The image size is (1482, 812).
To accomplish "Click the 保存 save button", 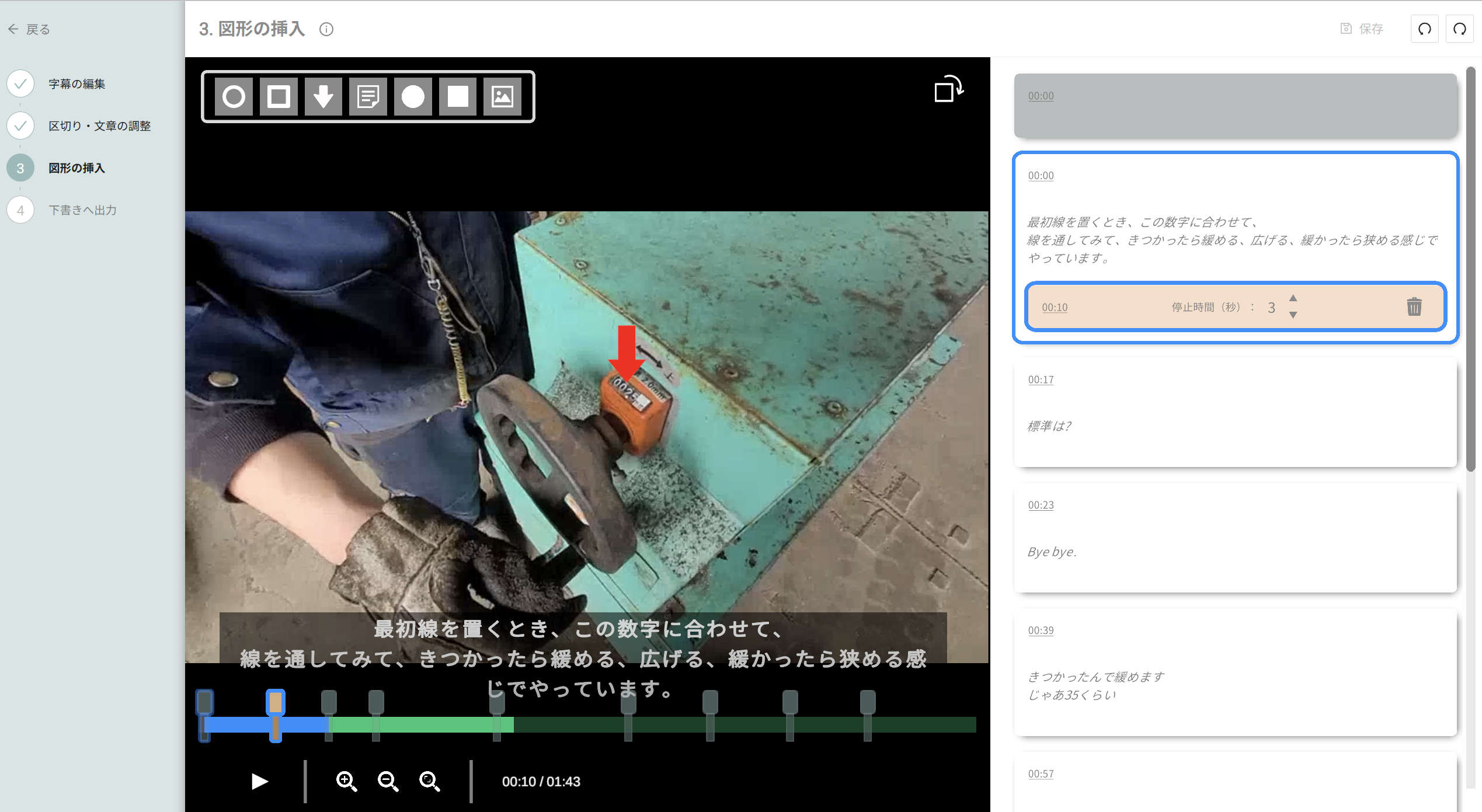I will pyautogui.click(x=1362, y=29).
